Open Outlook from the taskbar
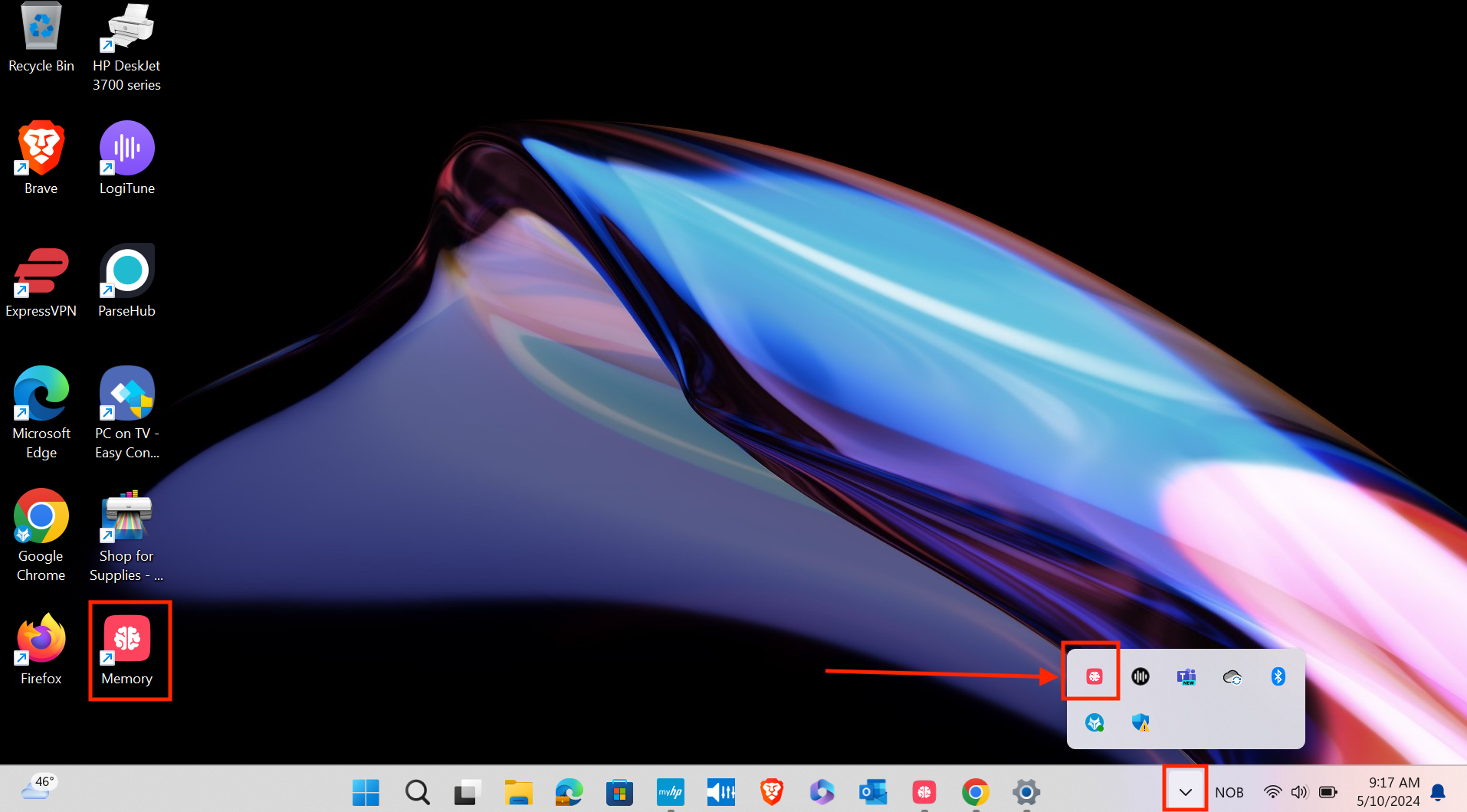This screenshot has width=1467, height=812. tap(873, 792)
